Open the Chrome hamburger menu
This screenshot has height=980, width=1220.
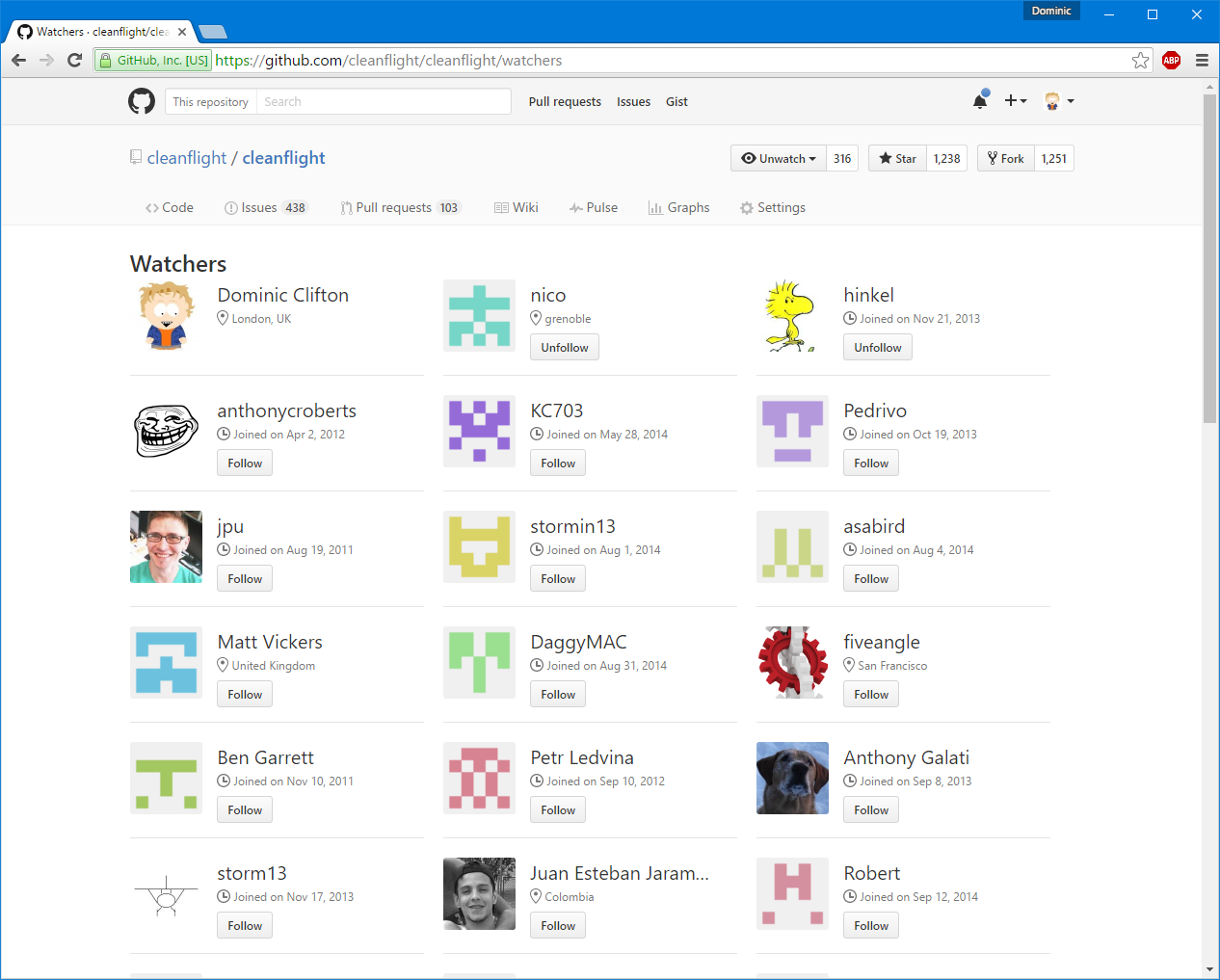coord(1202,60)
